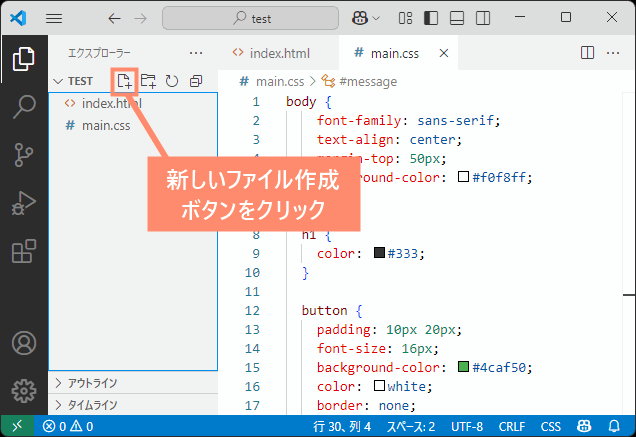The height and width of the screenshot is (437, 636).
Task: Click the body selector on line 1
Action: tap(301, 101)
